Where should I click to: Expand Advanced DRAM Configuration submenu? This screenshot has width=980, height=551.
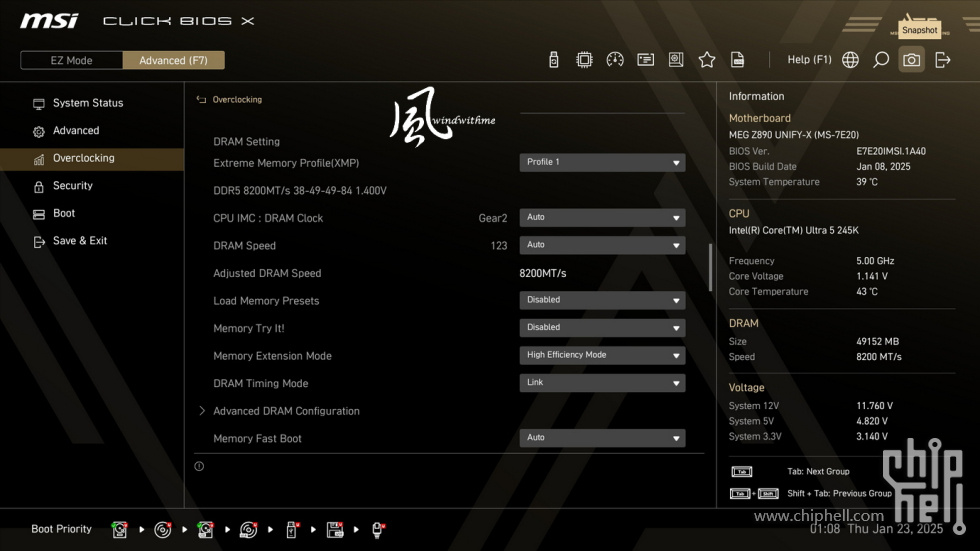(x=286, y=411)
